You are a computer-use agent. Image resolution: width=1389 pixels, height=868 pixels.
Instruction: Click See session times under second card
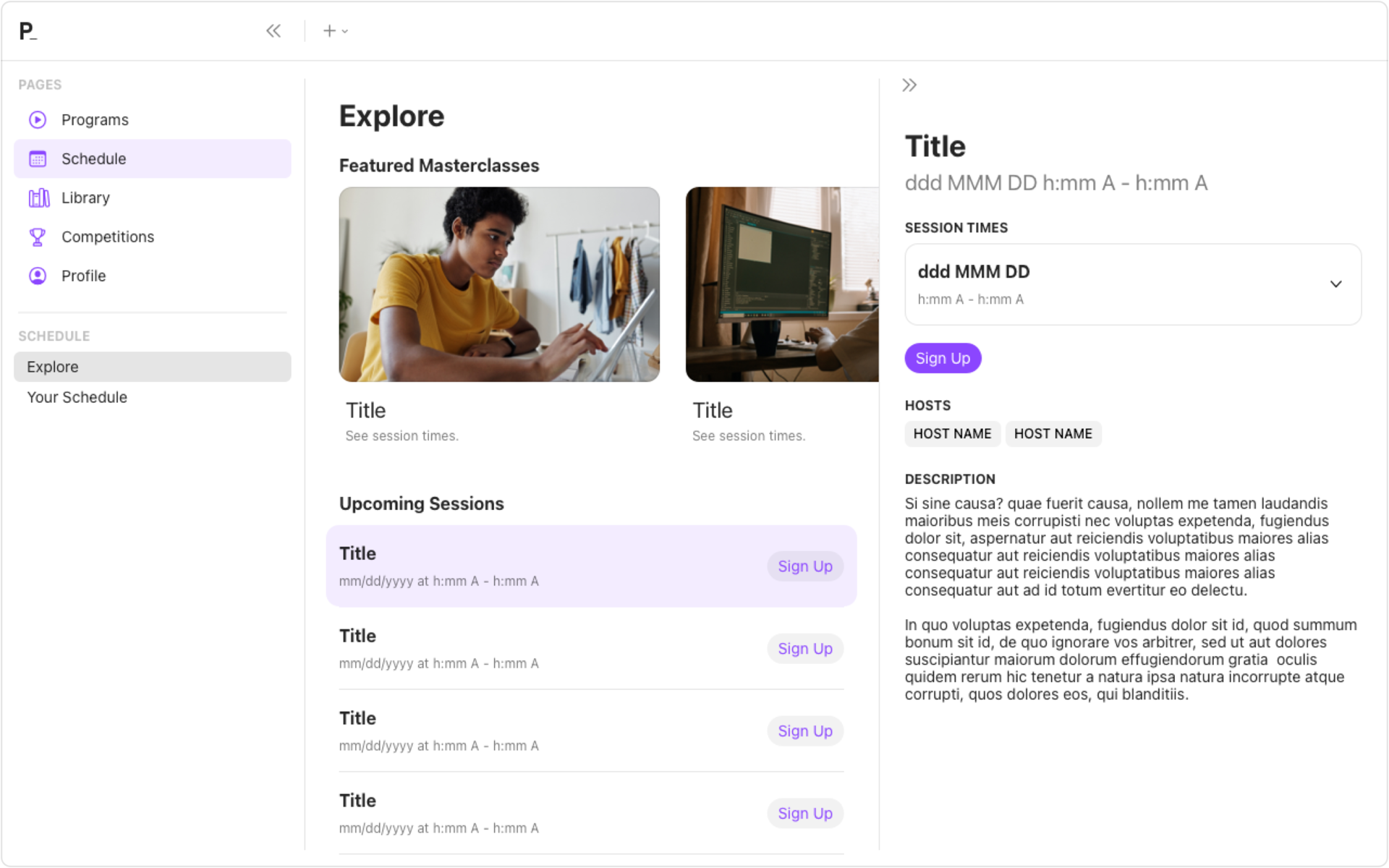click(749, 436)
